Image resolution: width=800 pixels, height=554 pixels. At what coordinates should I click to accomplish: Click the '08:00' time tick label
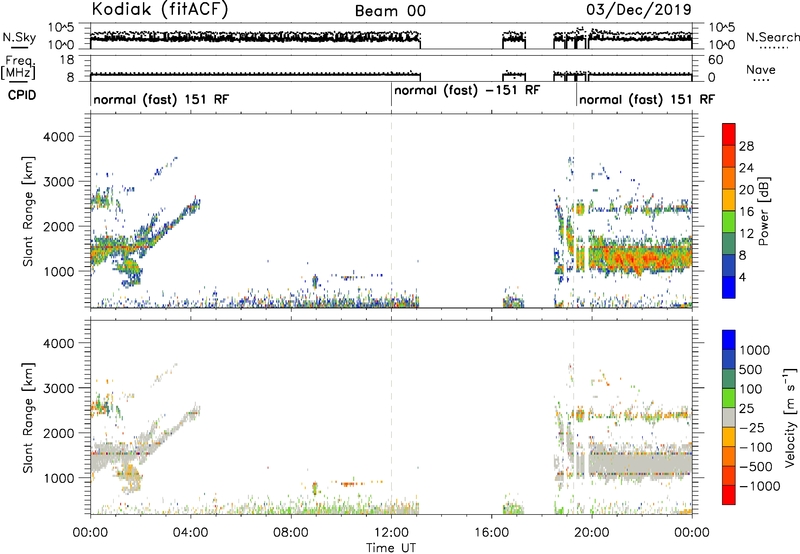[290, 533]
